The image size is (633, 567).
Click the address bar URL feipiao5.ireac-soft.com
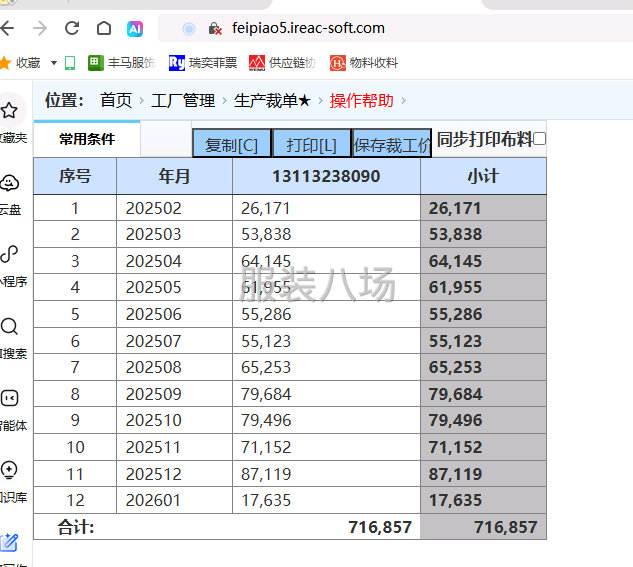(308, 28)
